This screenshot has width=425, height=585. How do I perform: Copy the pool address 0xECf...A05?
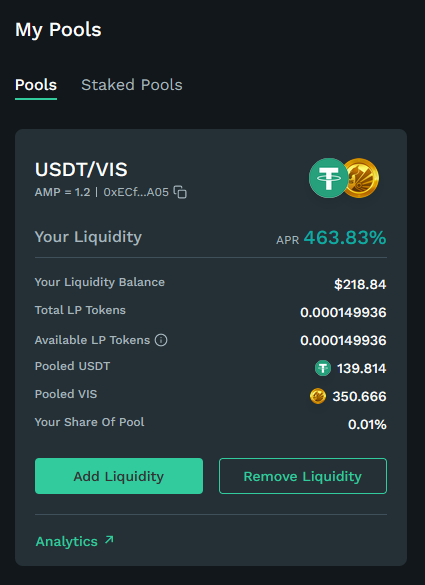(181, 192)
